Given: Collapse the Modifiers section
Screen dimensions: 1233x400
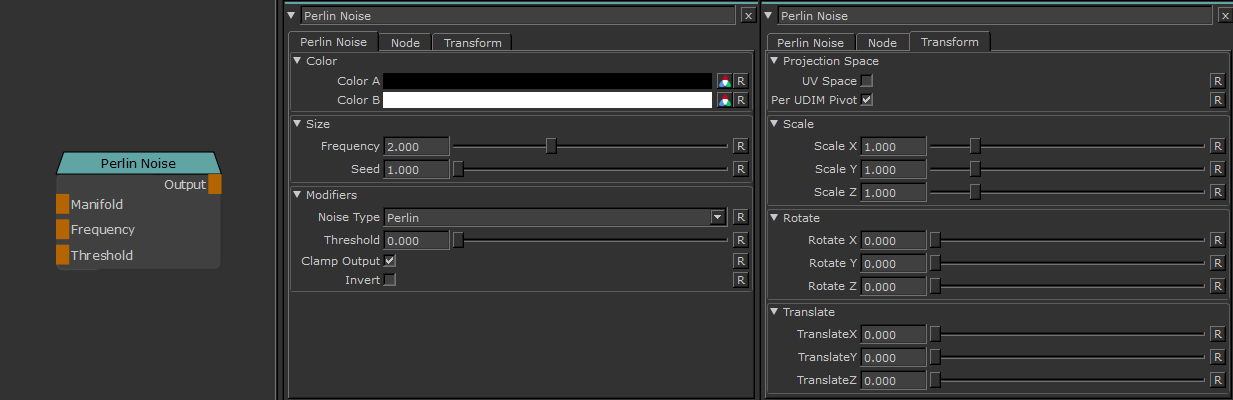Looking at the screenshot, I should tap(297, 195).
